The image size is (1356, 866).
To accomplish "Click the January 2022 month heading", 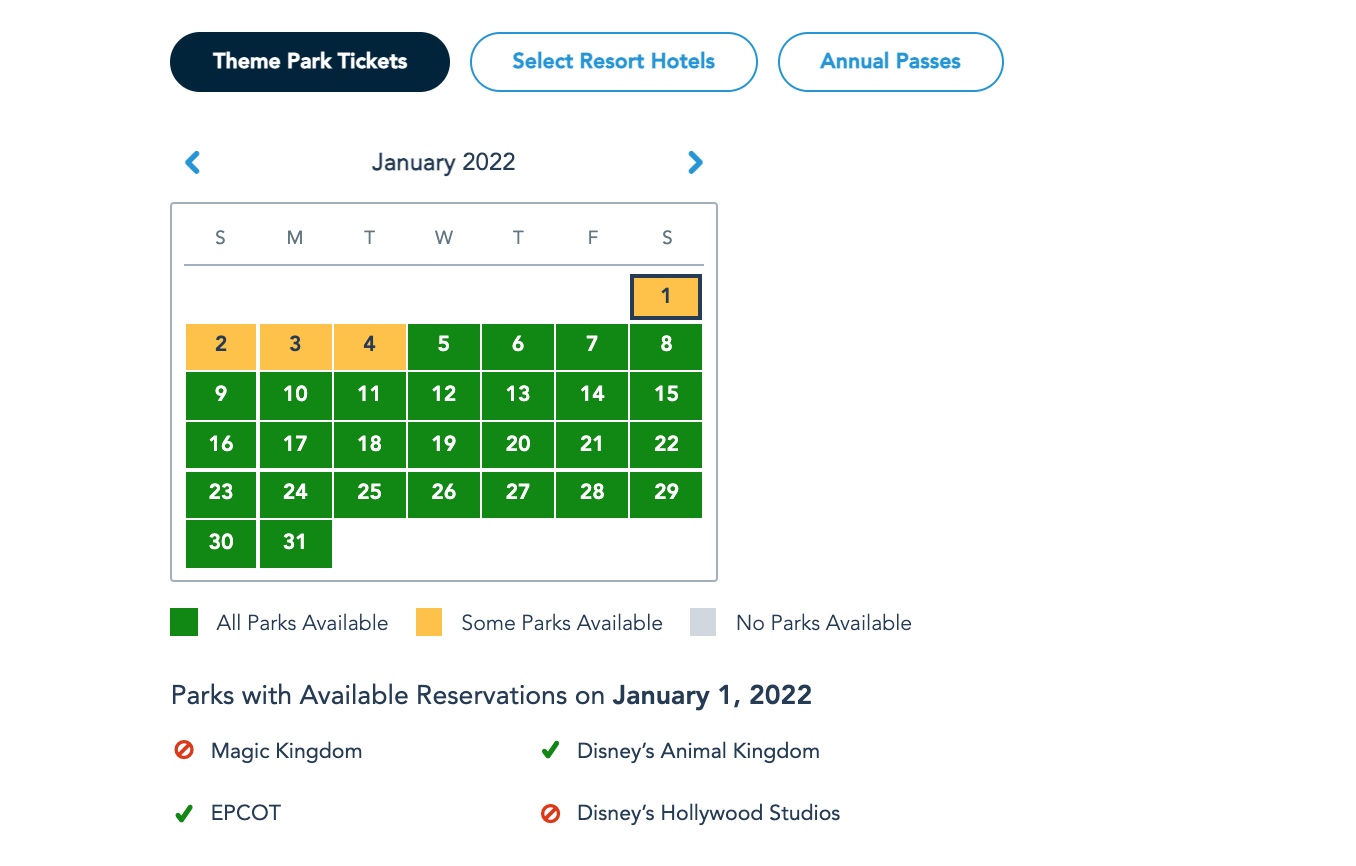I will pyautogui.click(x=443, y=162).
